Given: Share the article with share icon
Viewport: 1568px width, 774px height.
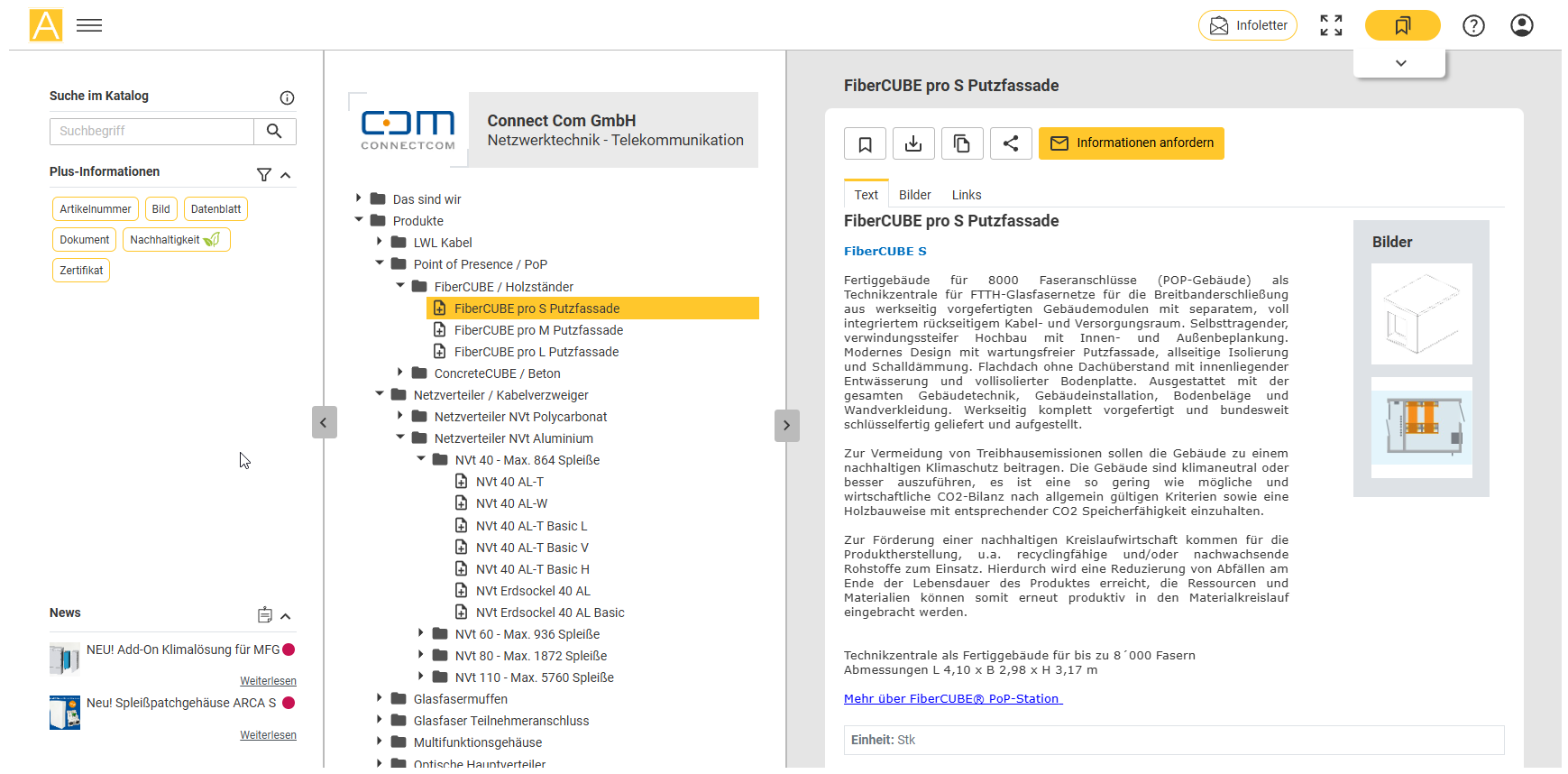Looking at the screenshot, I should (x=1011, y=143).
